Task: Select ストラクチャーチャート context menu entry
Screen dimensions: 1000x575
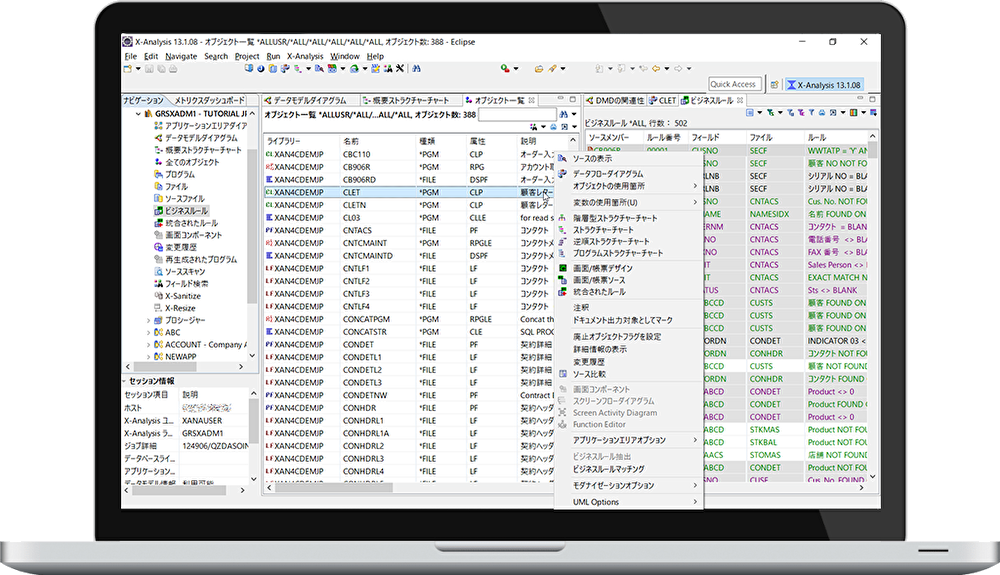Action: 603,229
